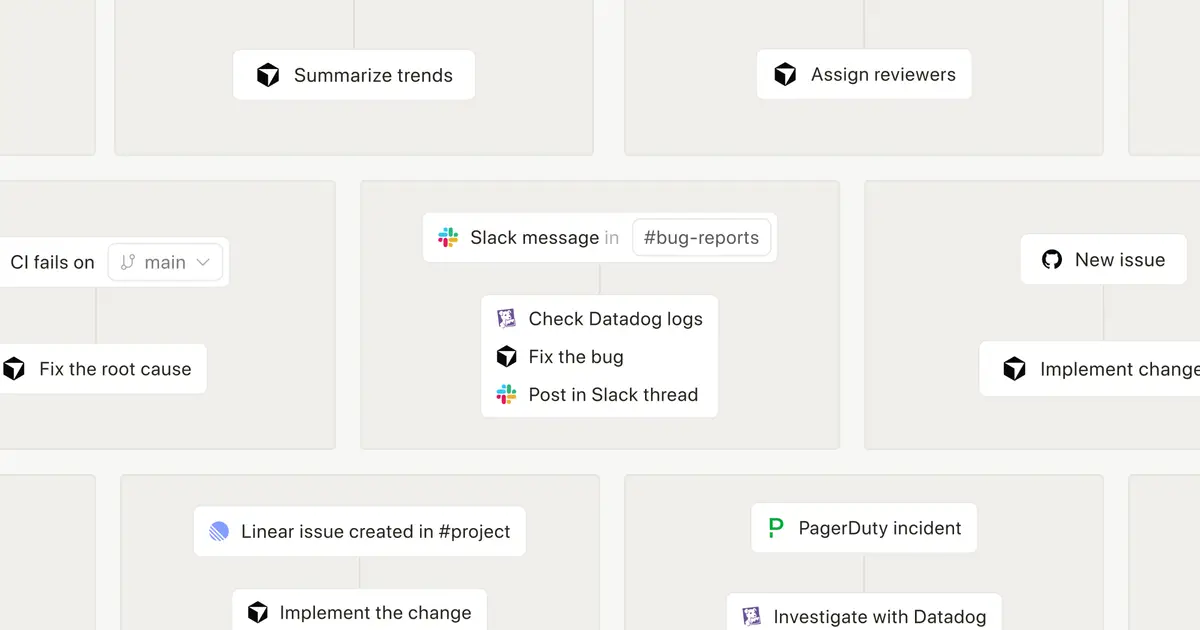Click the CI fails on label
Viewport: 1200px width, 630px height.
[x=52, y=262]
